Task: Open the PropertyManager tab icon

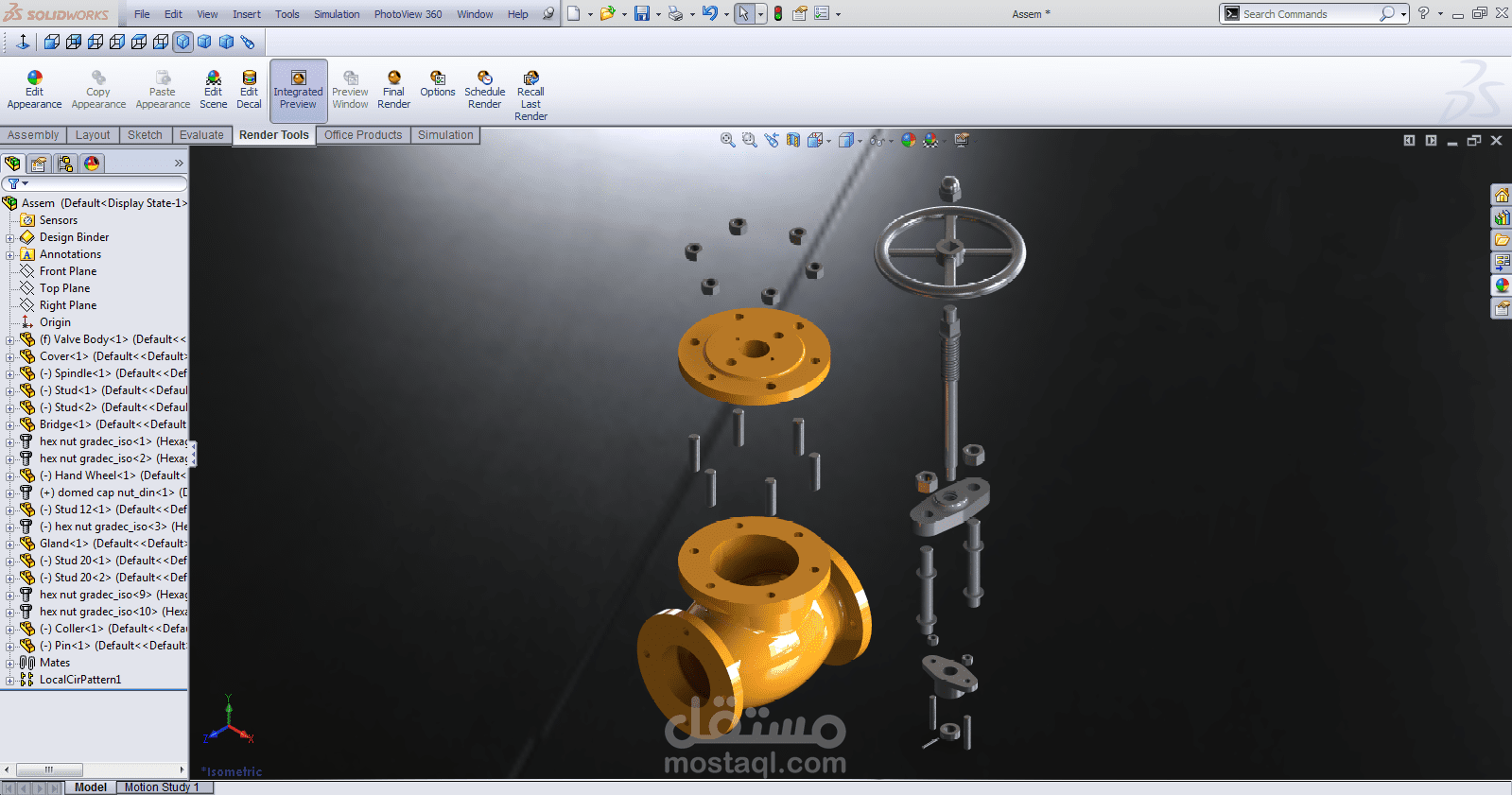Action: coord(39,164)
